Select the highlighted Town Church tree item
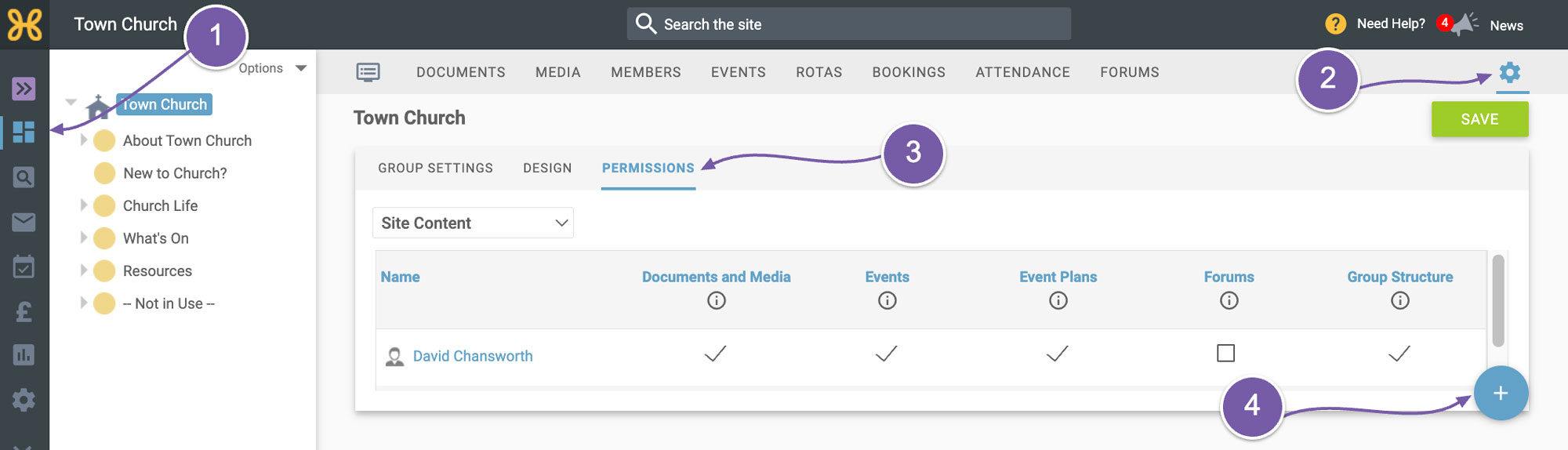 164,104
